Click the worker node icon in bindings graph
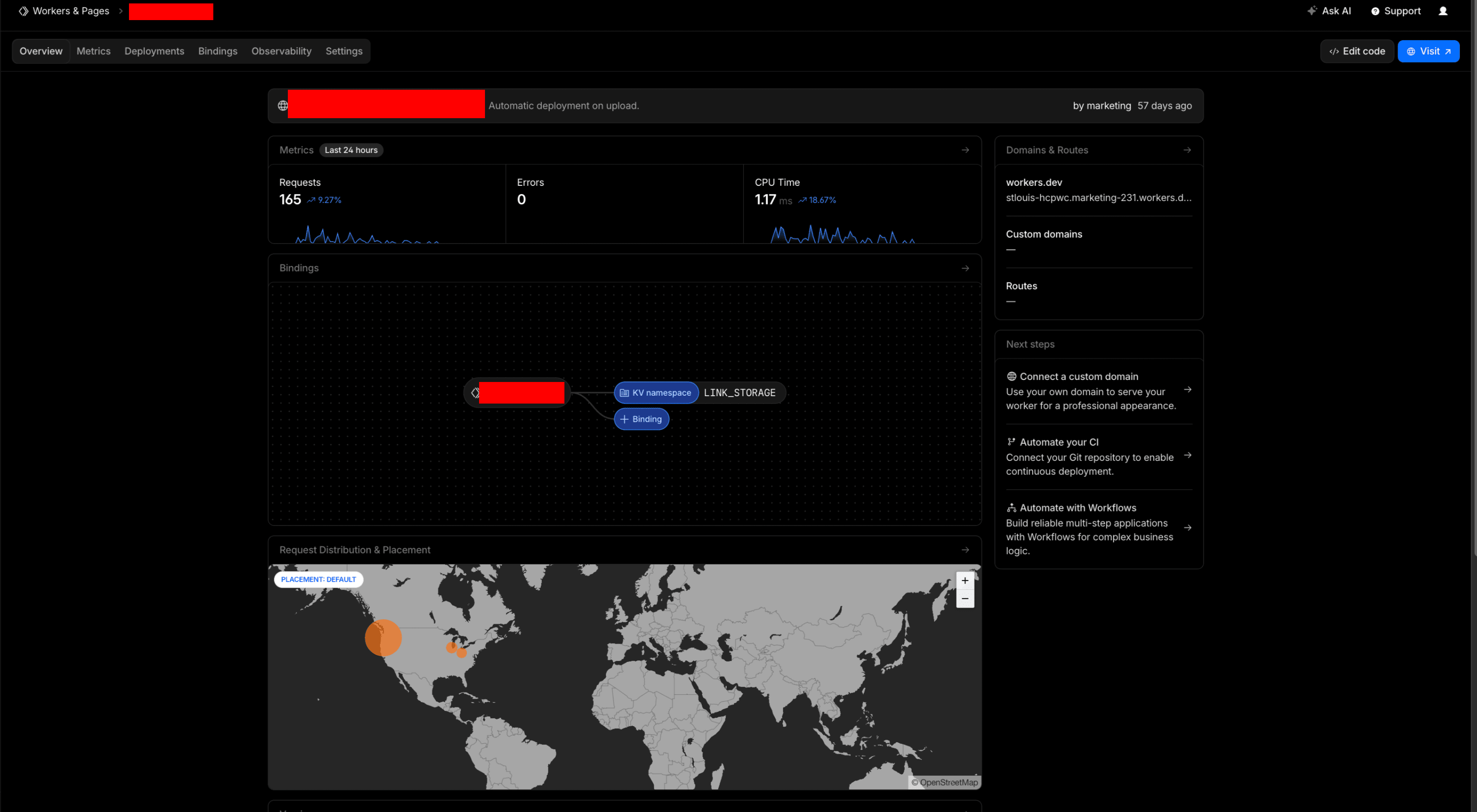The image size is (1477, 812). coord(475,393)
